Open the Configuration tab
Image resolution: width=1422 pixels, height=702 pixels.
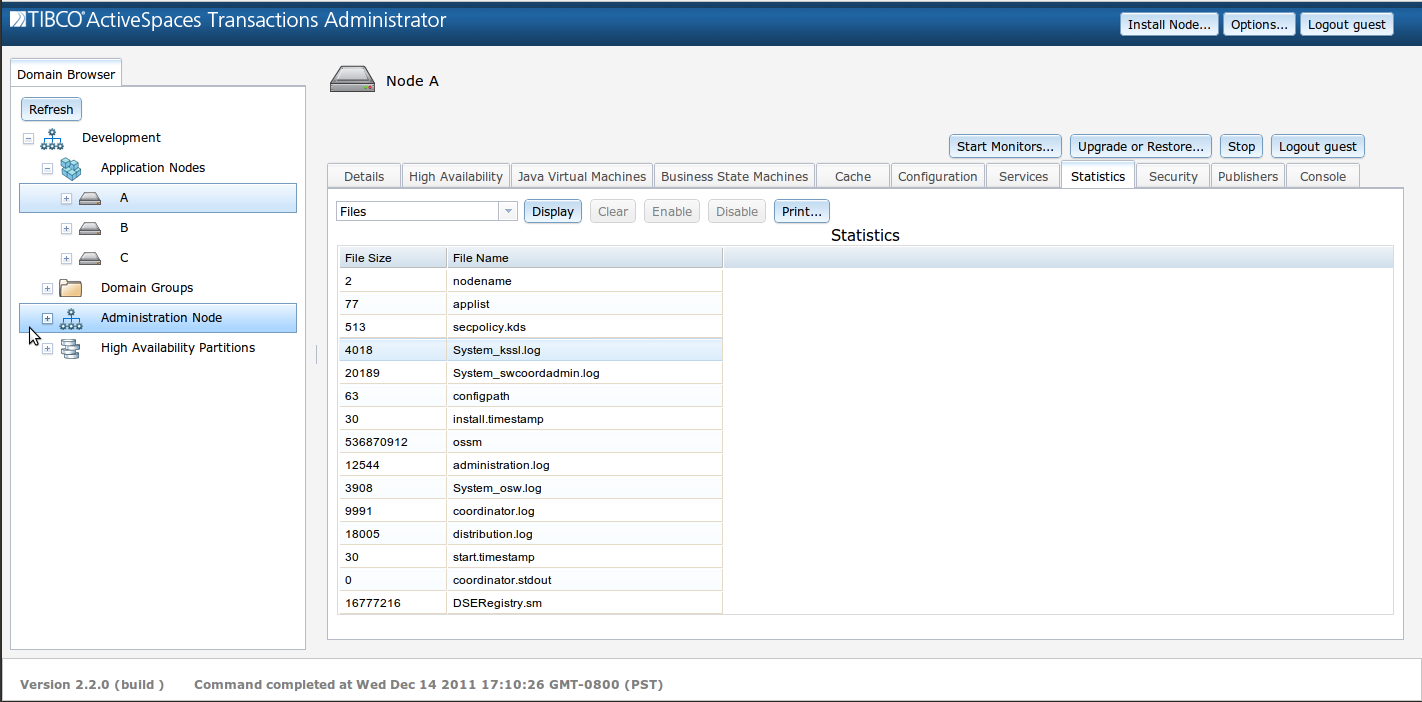(938, 176)
